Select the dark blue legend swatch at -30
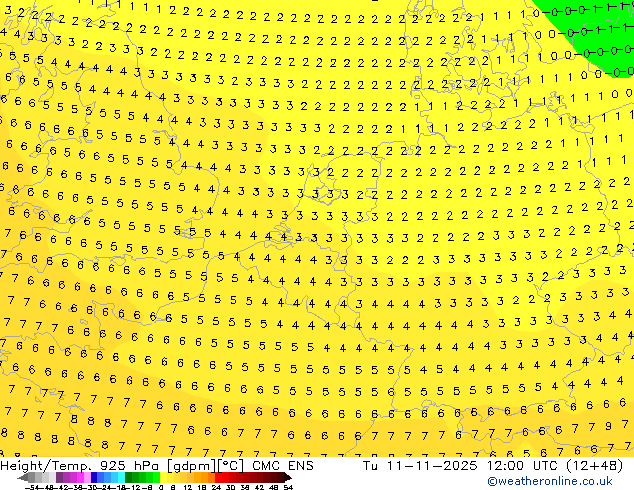Image resolution: width=634 pixels, height=490 pixels. [94, 477]
